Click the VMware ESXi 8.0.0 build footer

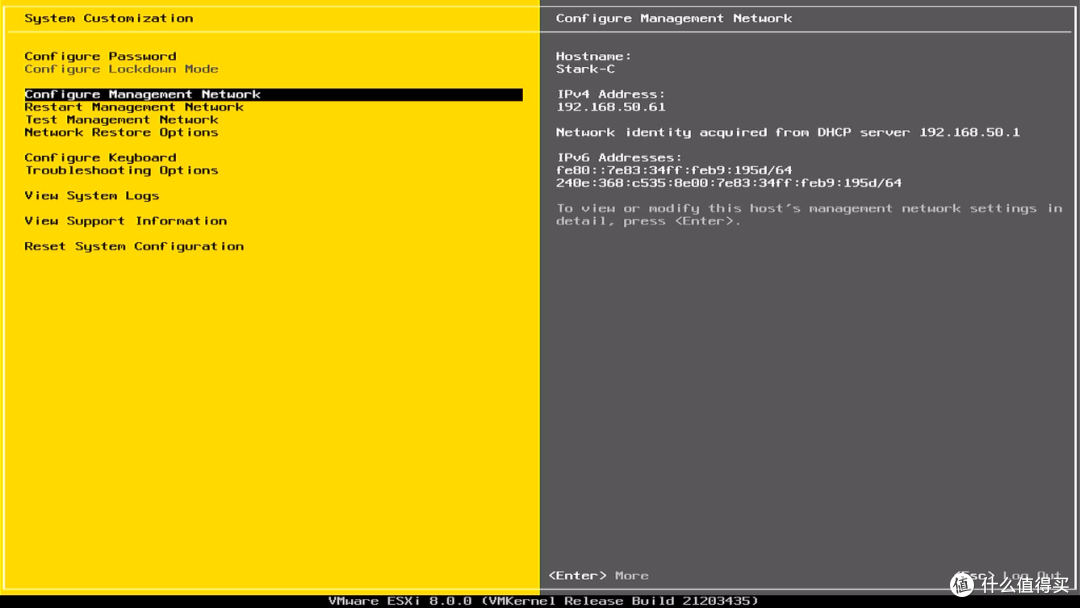543,601
